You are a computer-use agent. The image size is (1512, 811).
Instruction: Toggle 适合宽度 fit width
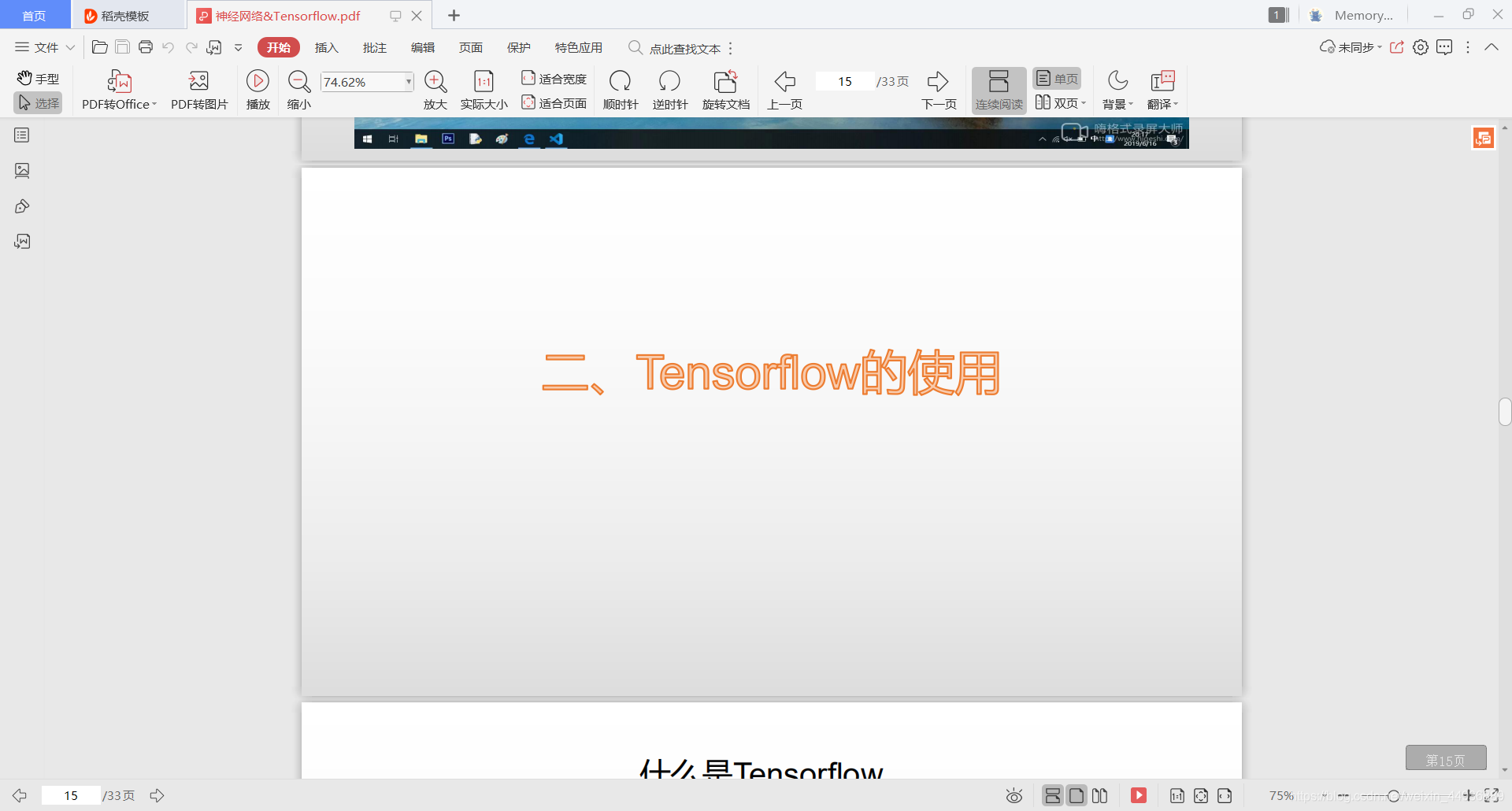pos(554,79)
